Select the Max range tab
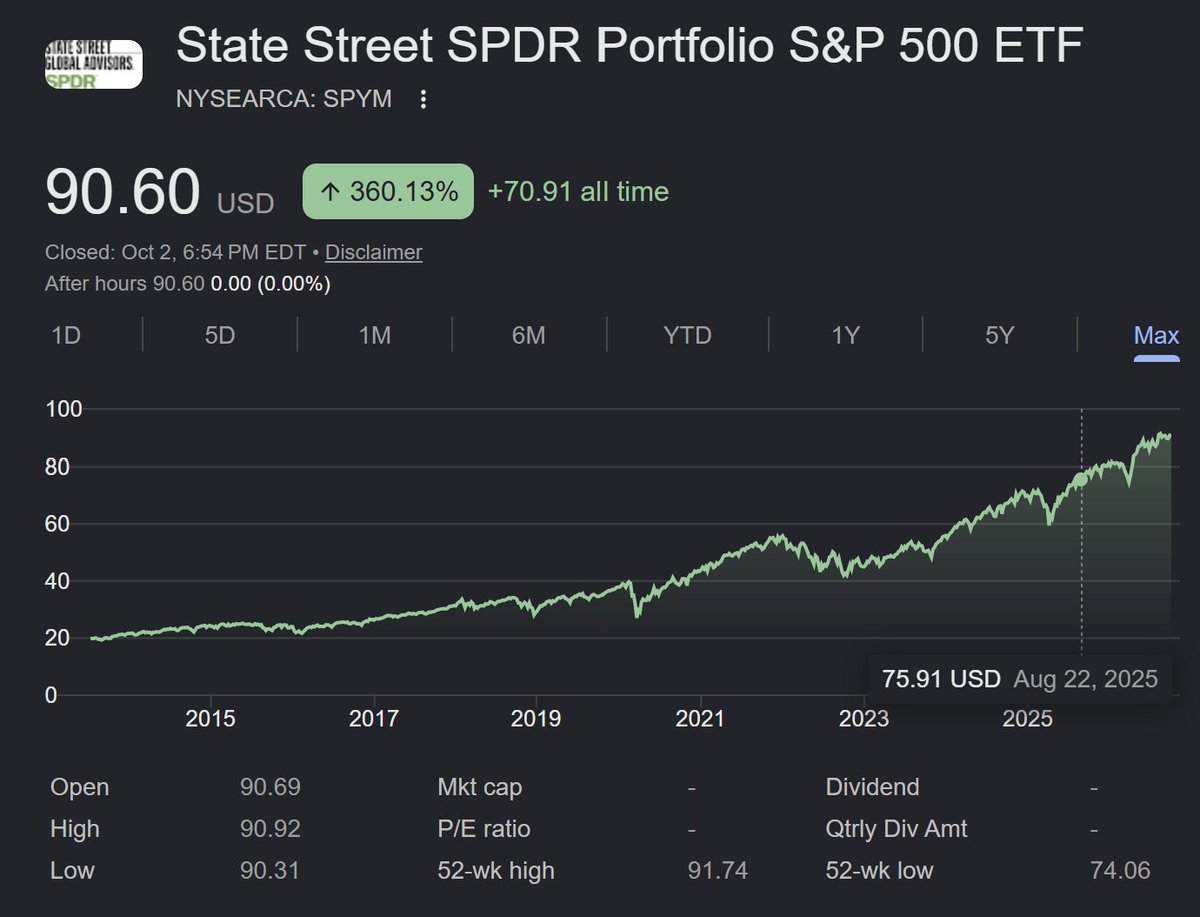Screen dimensions: 1200x917 click(1157, 336)
